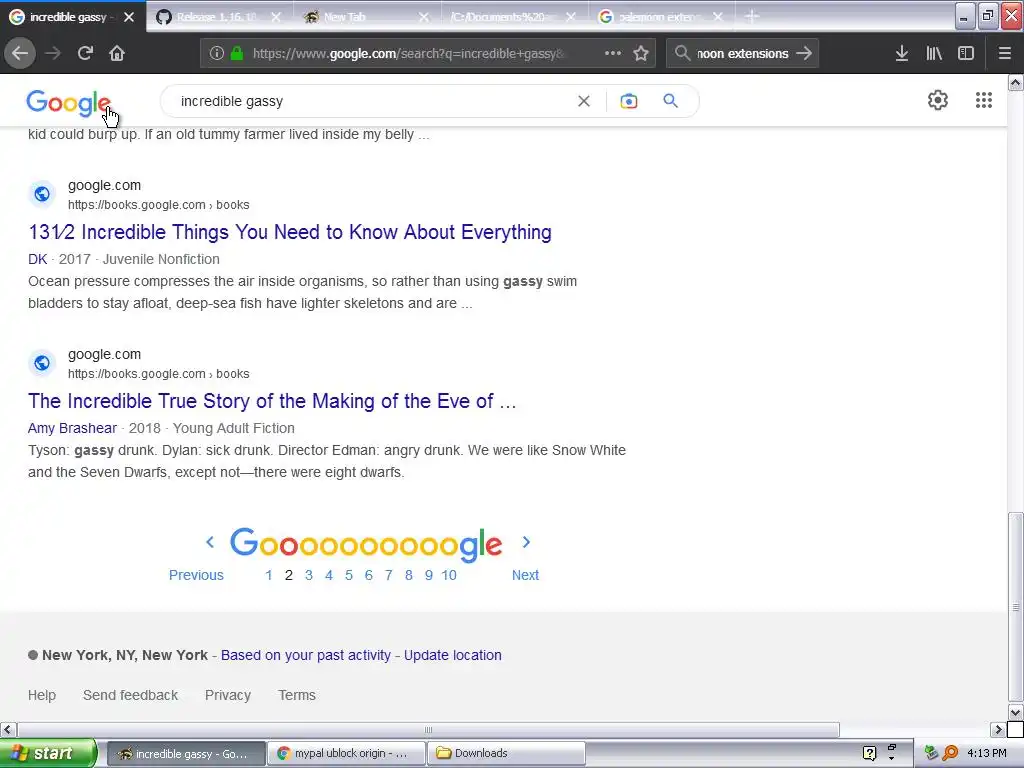Open the Windows start button
The height and width of the screenshot is (768, 1024).
pyautogui.click(x=48, y=754)
